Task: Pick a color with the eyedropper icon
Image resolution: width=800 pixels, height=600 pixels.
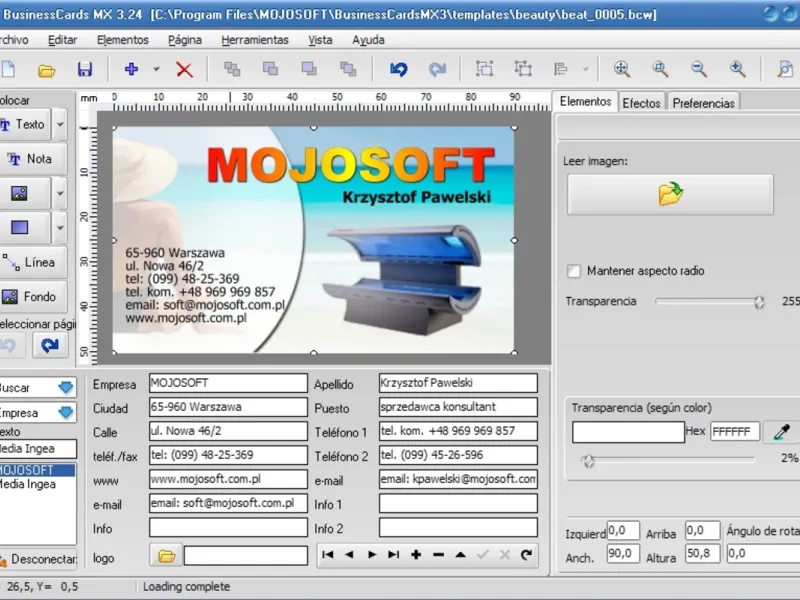Action: 782,432
